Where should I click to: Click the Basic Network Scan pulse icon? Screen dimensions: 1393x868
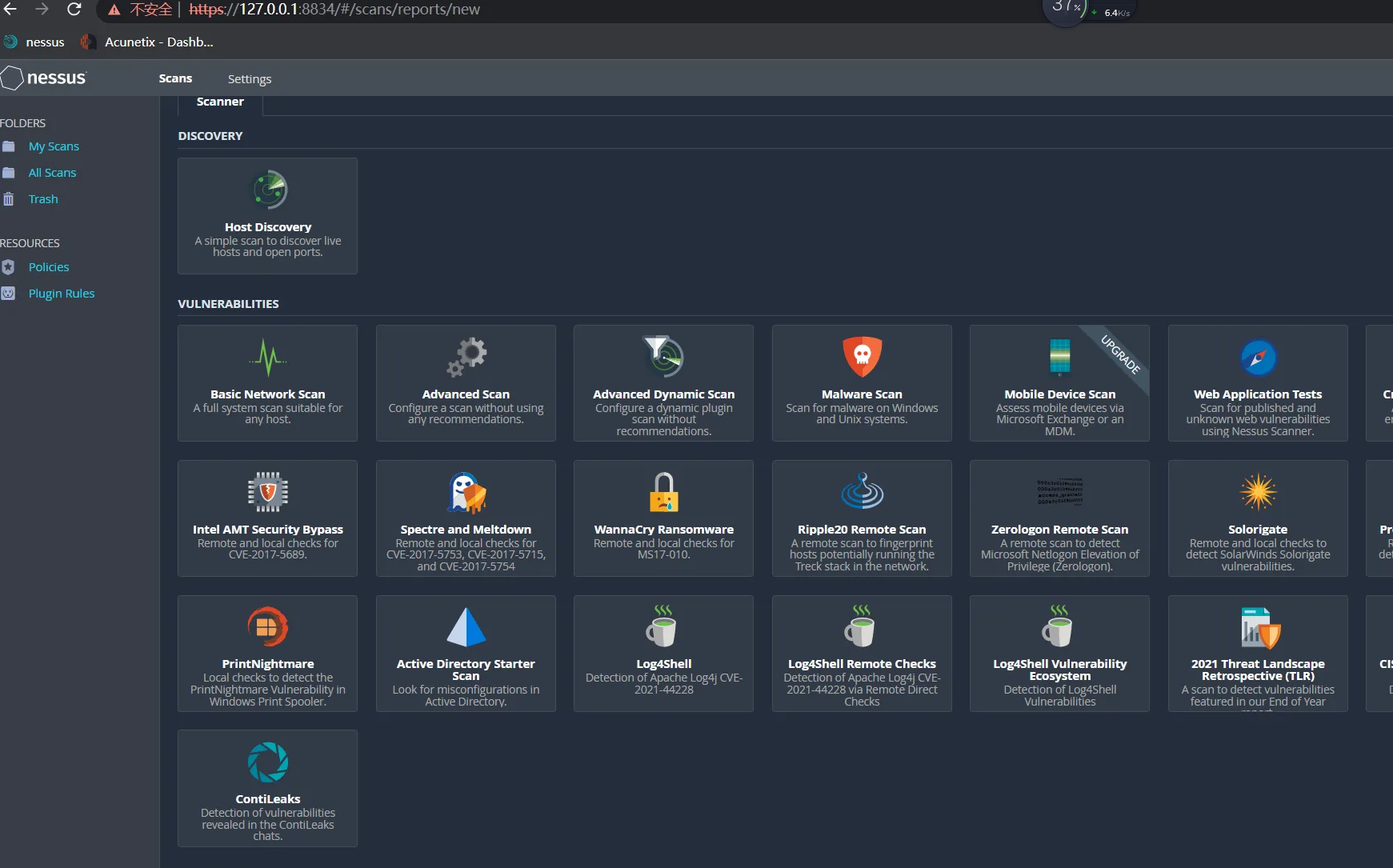267,357
